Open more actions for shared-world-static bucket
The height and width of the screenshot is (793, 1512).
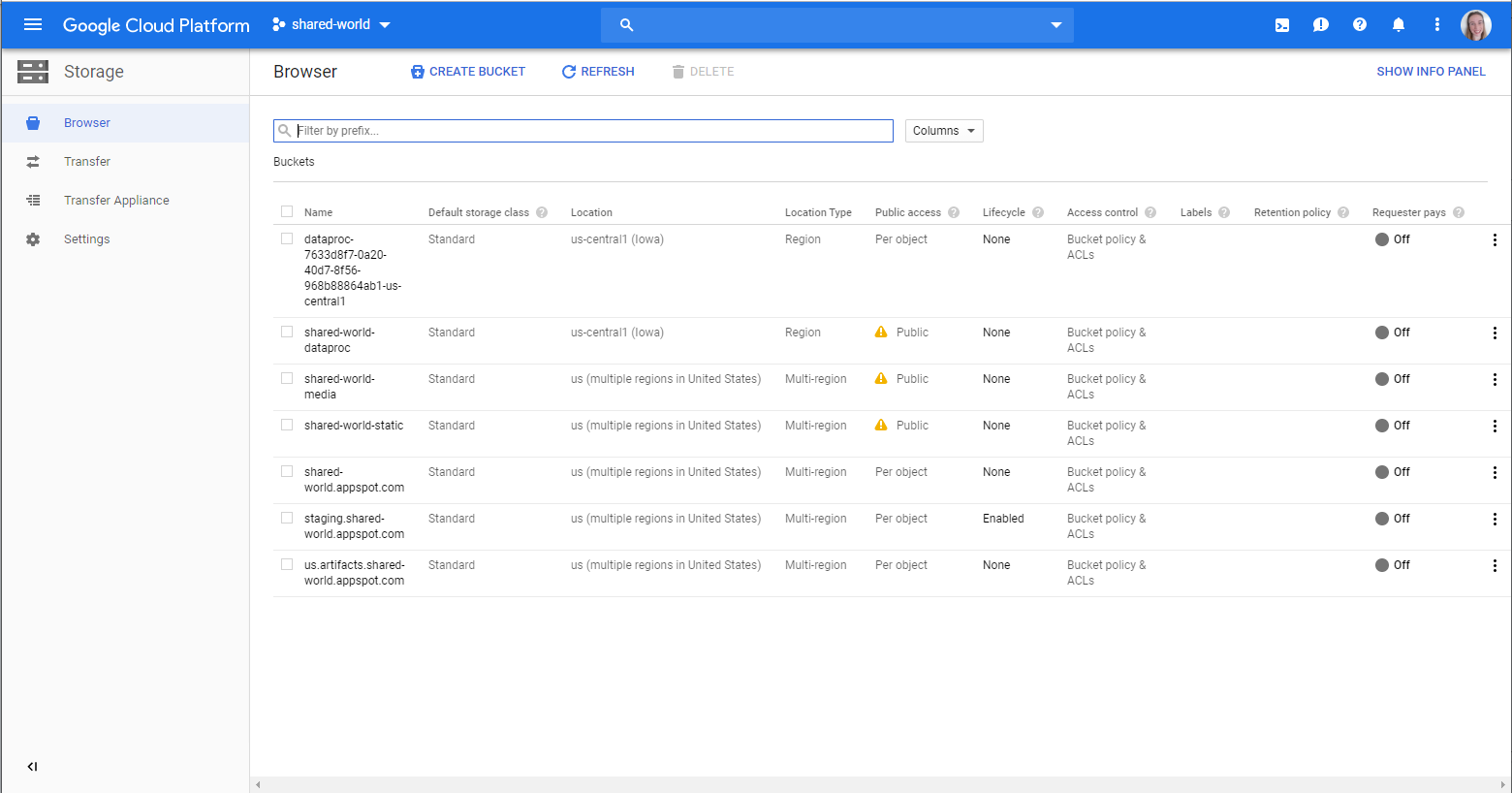click(1495, 427)
